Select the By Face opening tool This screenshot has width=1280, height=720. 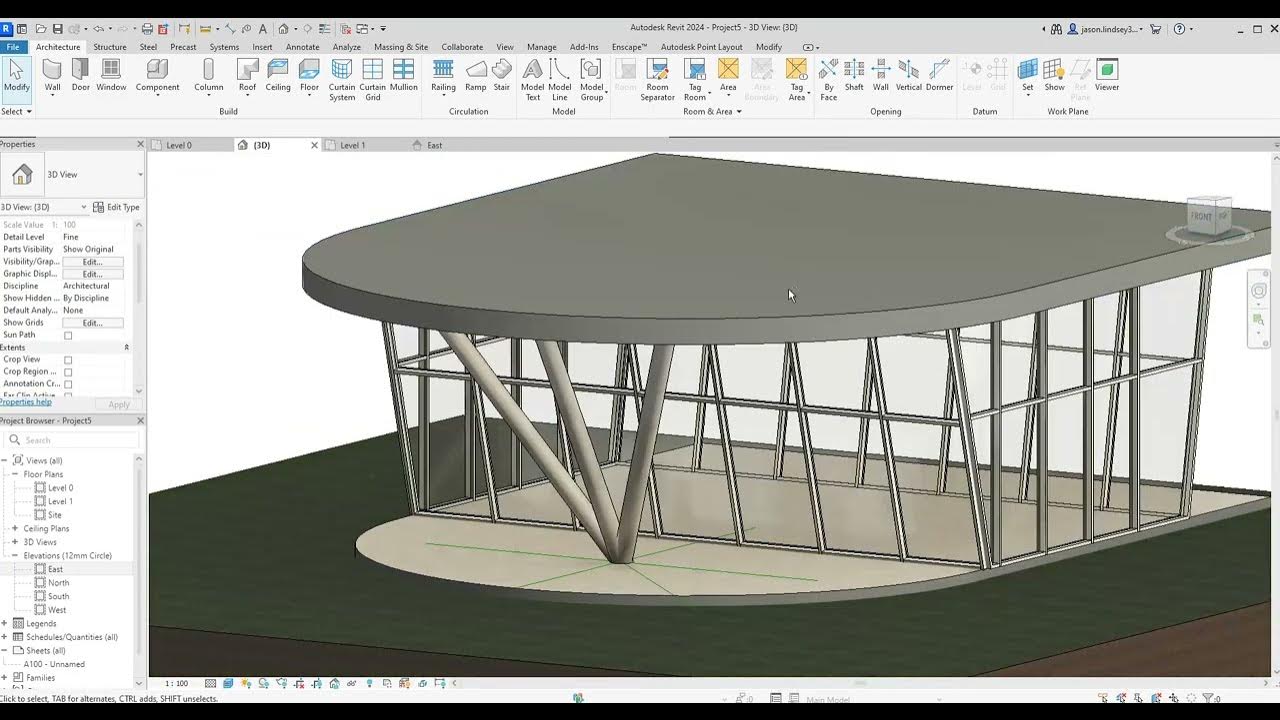pyautogui.click(x=828, y=80)
